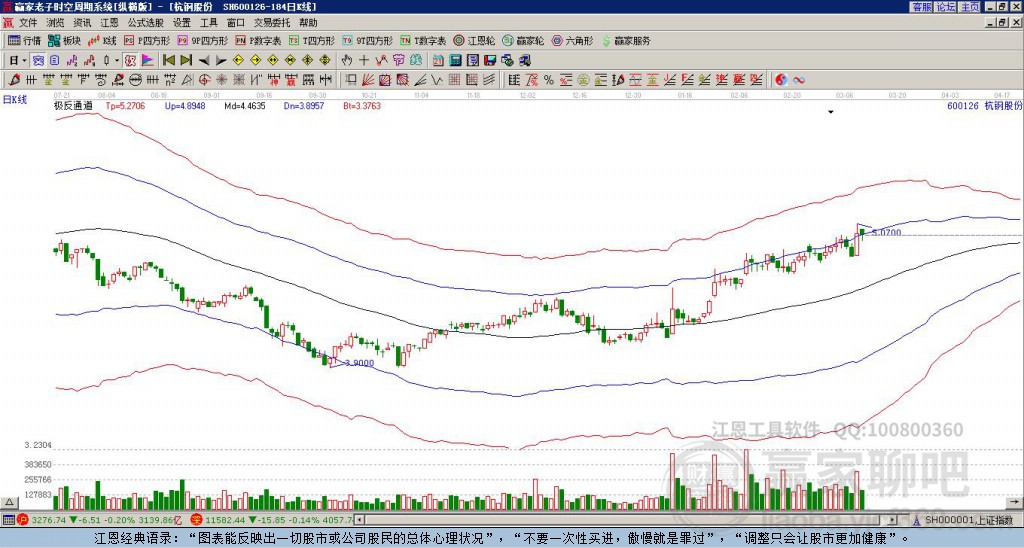Jump to first bar with green arrow

[x=168, y=60]
